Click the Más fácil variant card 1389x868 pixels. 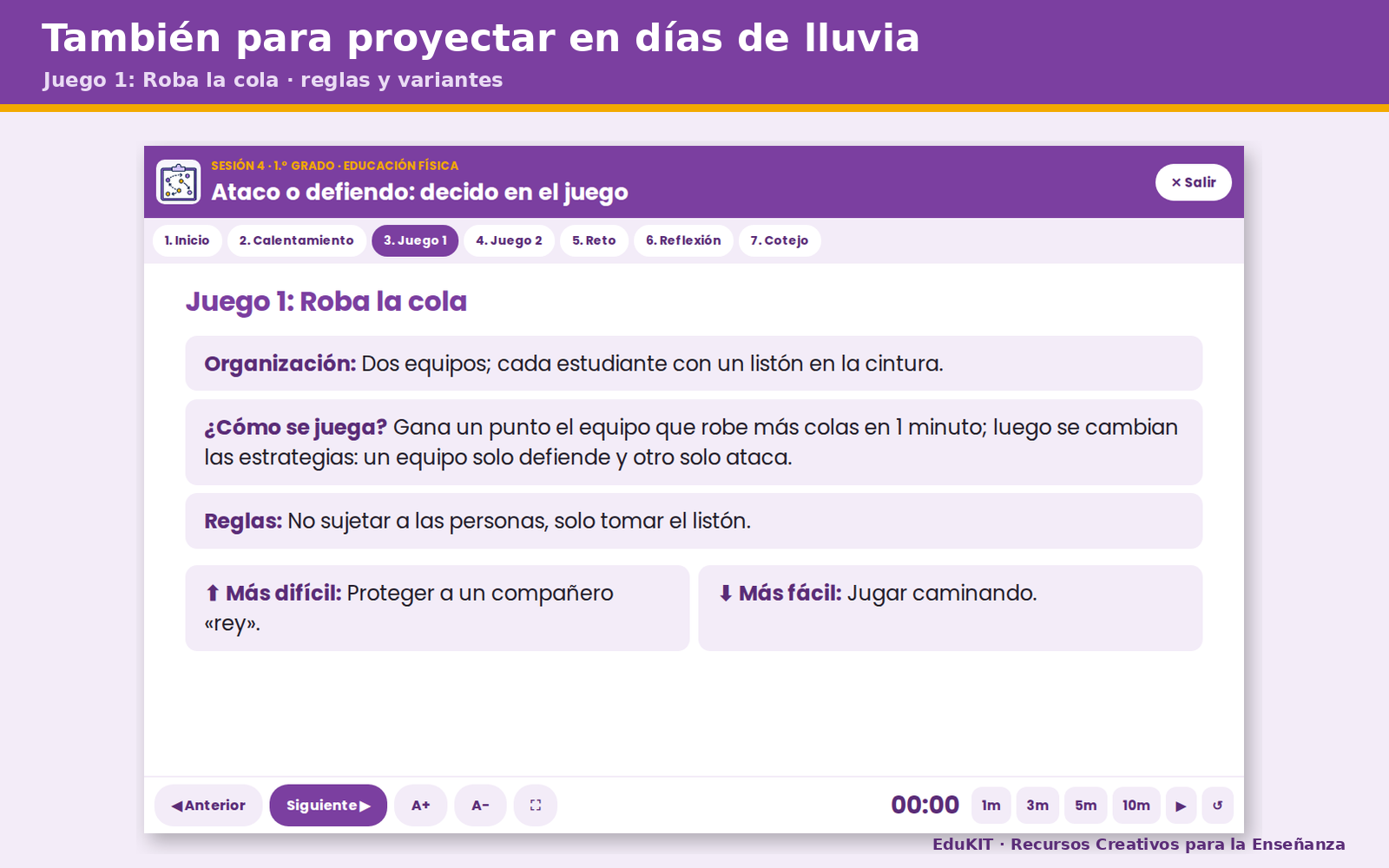(x=951, y=608)
